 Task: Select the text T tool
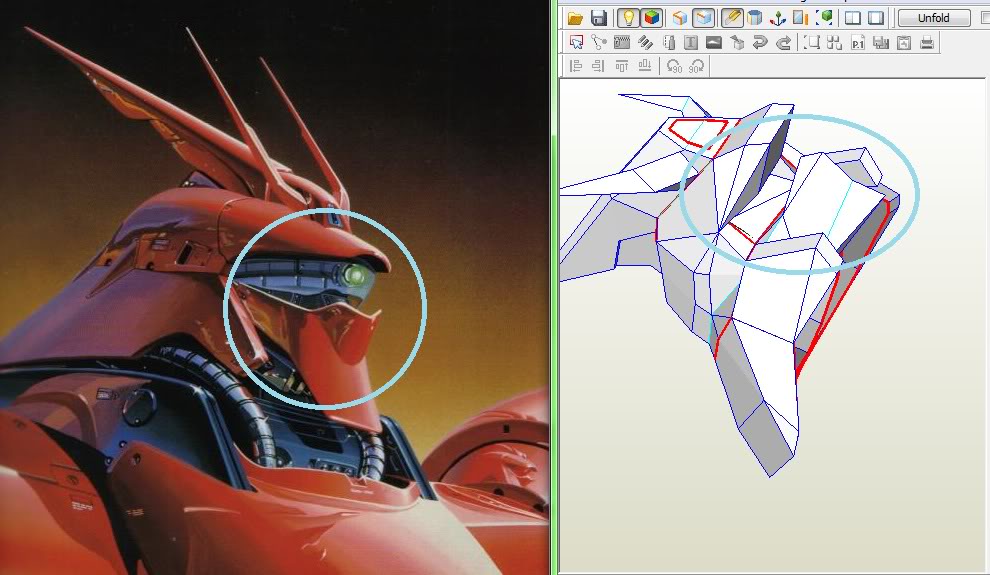[691, 42]
